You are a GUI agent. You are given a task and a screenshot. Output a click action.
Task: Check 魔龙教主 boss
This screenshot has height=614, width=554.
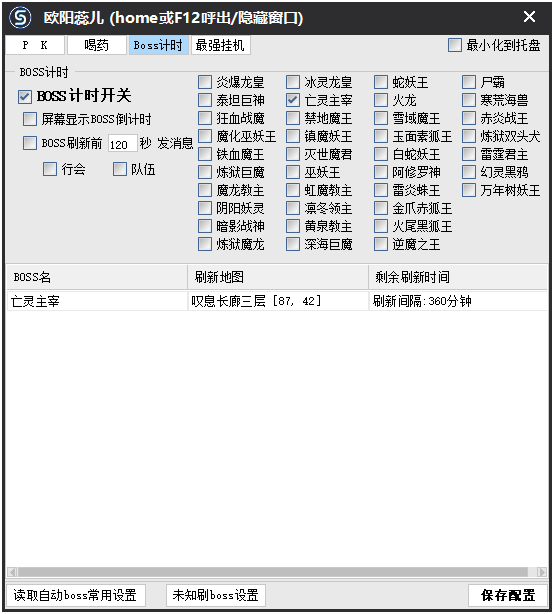pos(205,190)
